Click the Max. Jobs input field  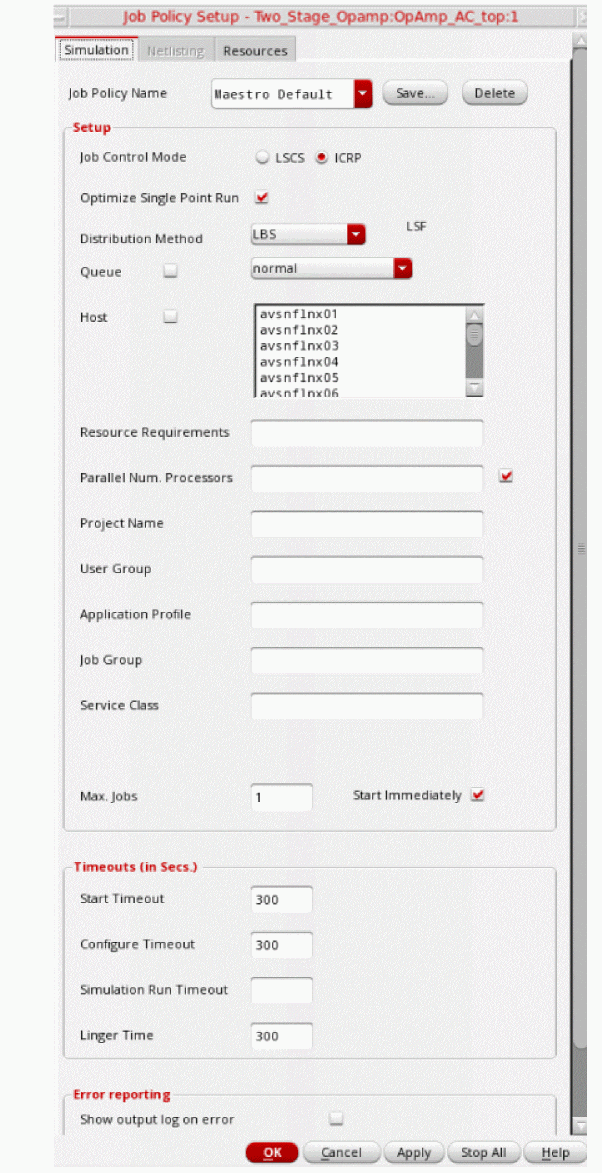(x=281, y=797)
